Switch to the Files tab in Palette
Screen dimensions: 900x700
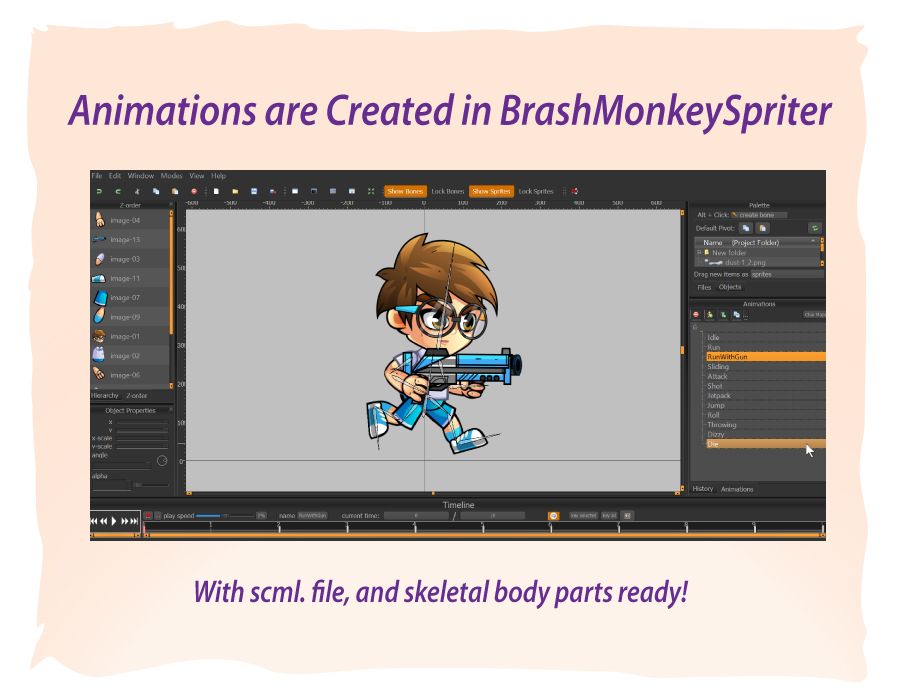point(704,287)
